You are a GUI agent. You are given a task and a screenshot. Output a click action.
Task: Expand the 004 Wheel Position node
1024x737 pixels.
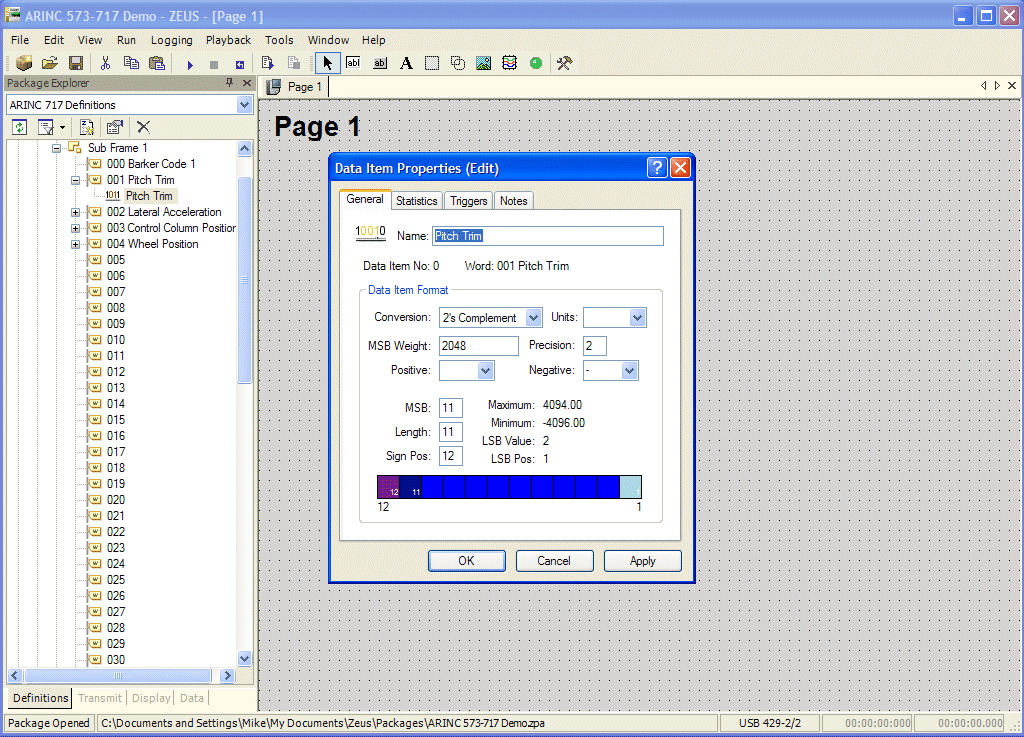coord(76,244)
